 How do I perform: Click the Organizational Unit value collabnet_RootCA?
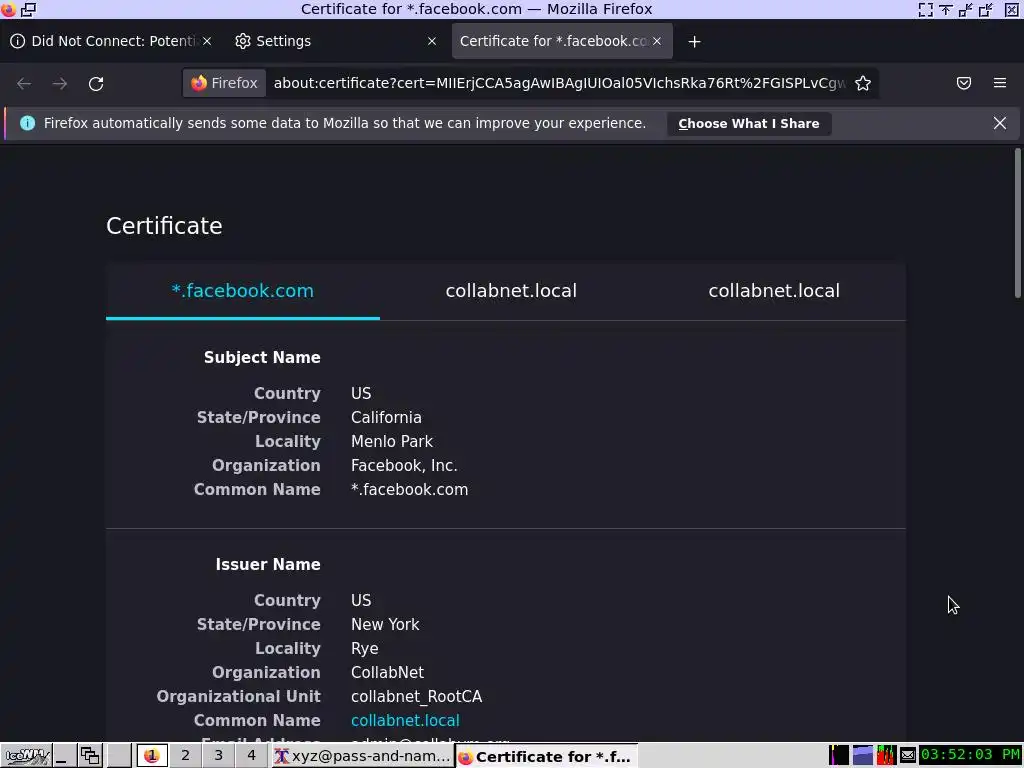point(417,697)
